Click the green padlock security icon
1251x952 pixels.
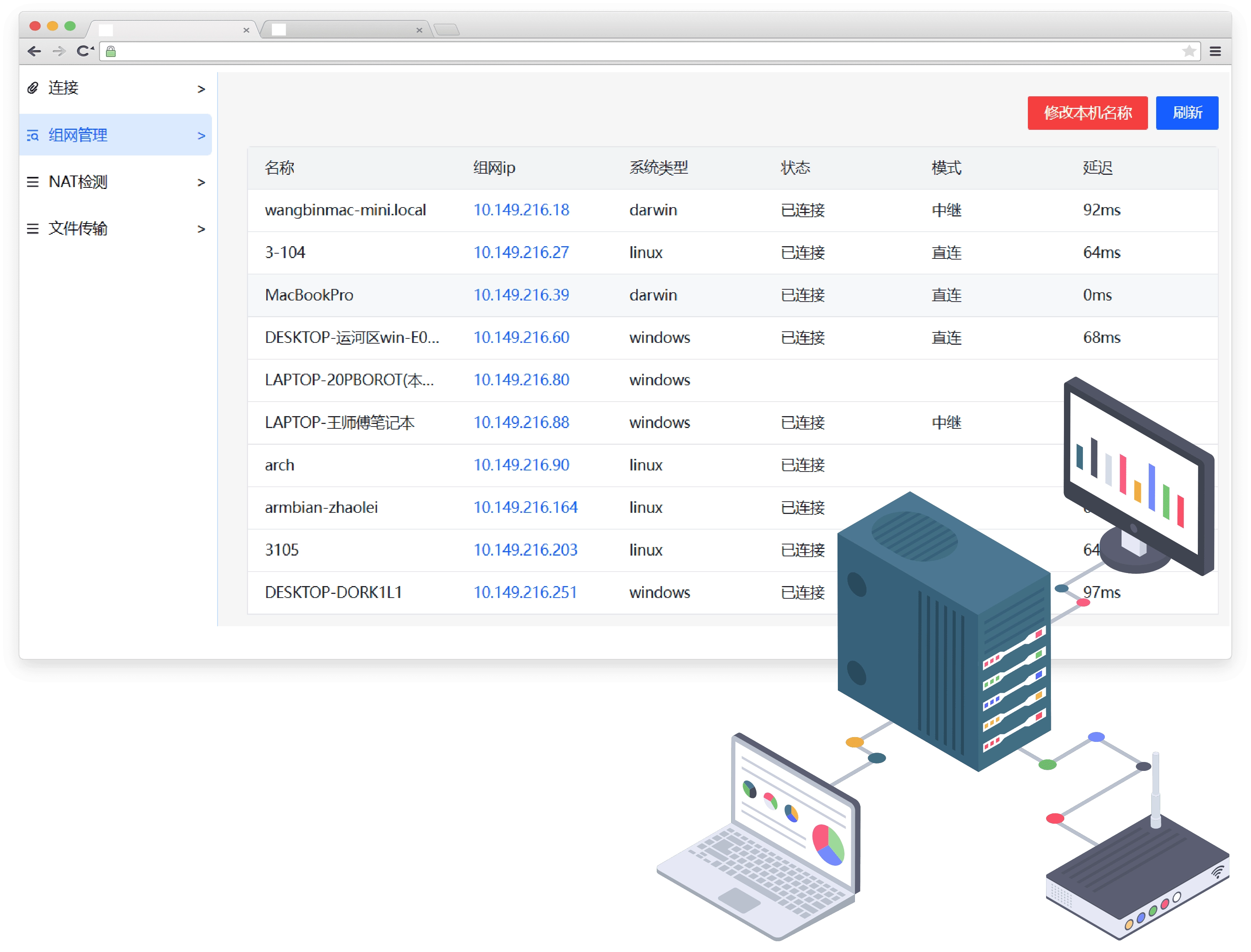point(111,52)
